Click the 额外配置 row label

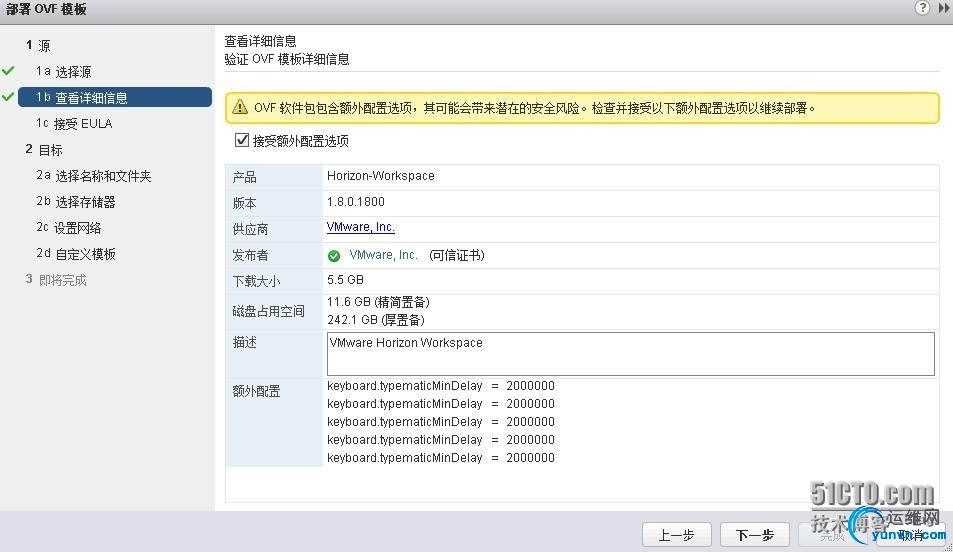pyautogui.click(x=256, y=392)
